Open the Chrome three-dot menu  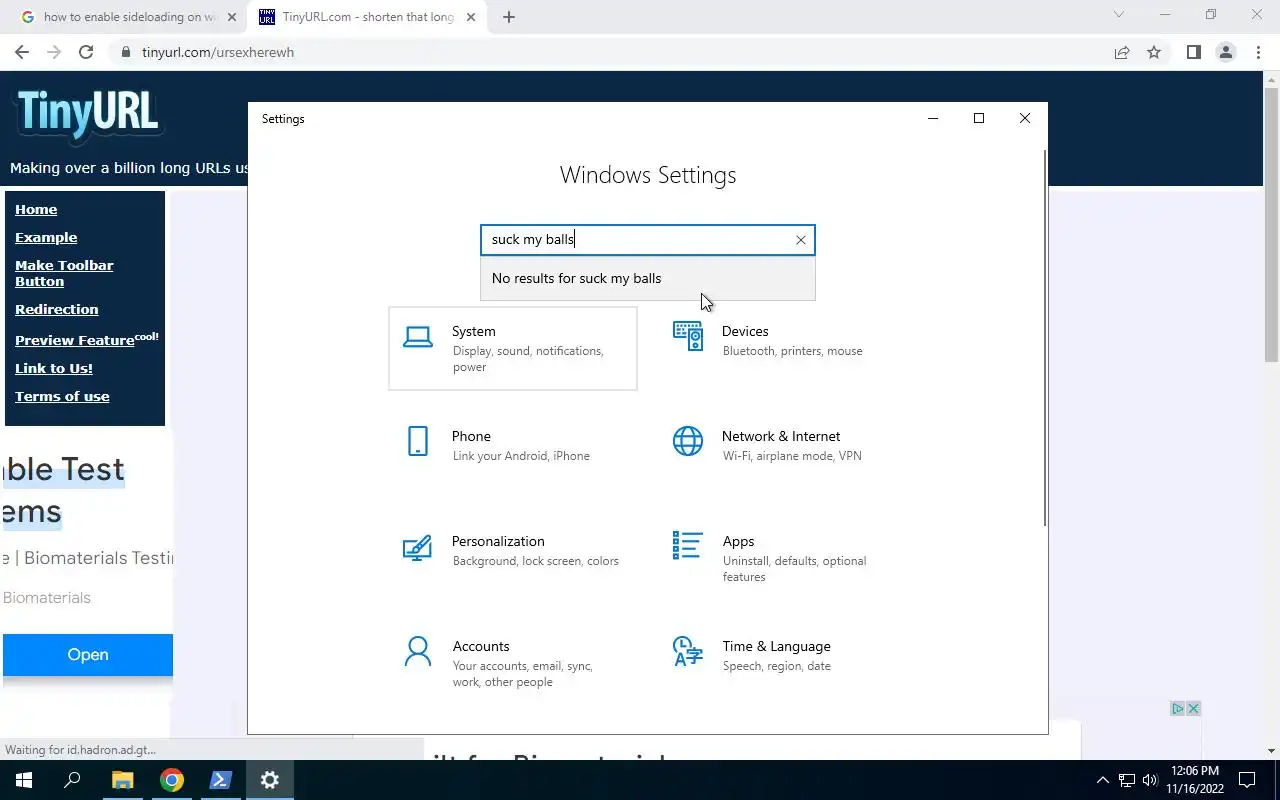coord(1257,52)
